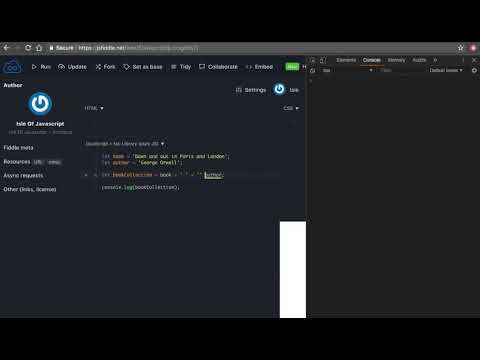Go back using browser back arrow
Image resolution: width=480 pixels, height=360 pixels.
point(6,48)
